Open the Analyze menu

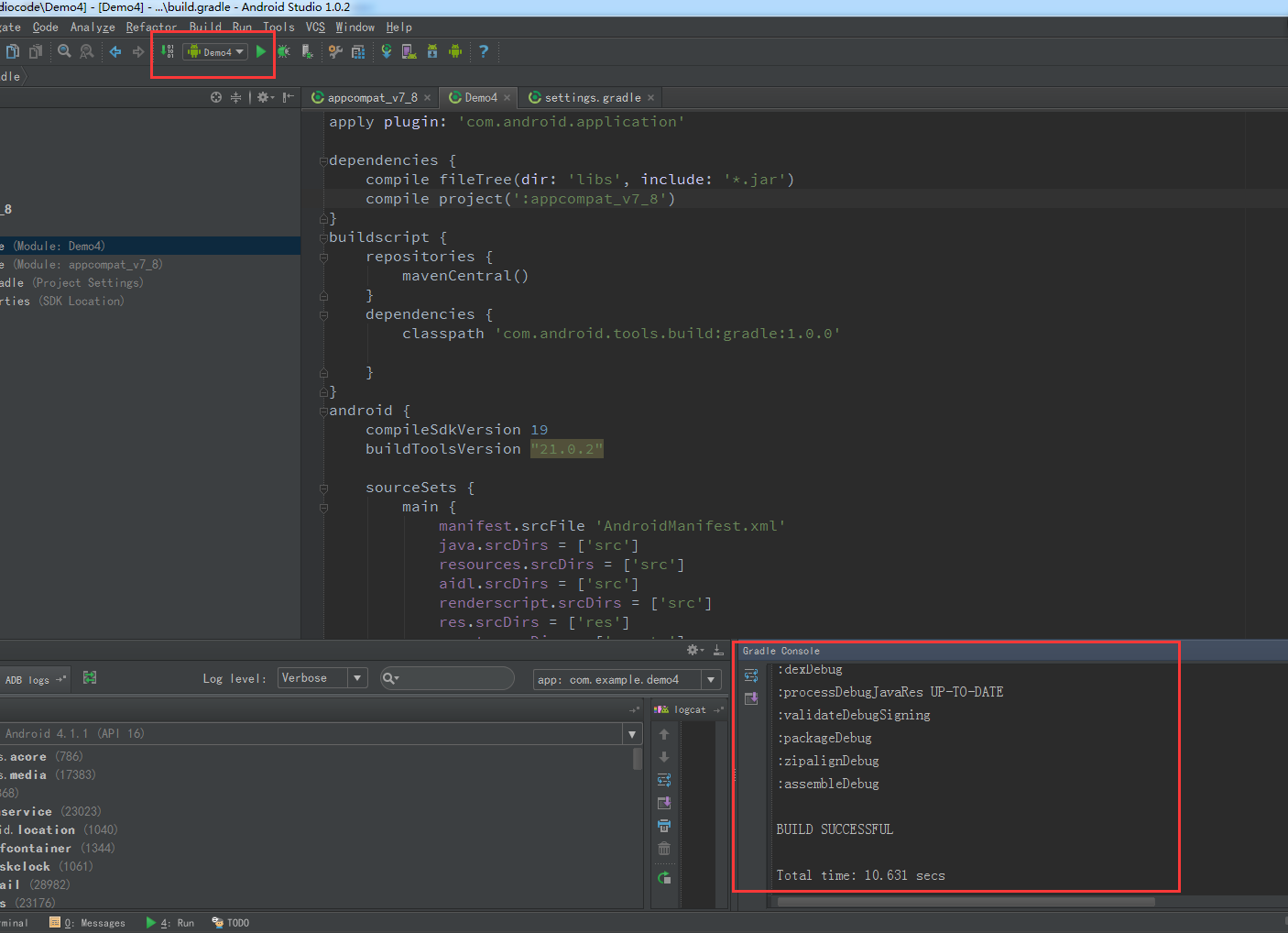click(93, 27)
